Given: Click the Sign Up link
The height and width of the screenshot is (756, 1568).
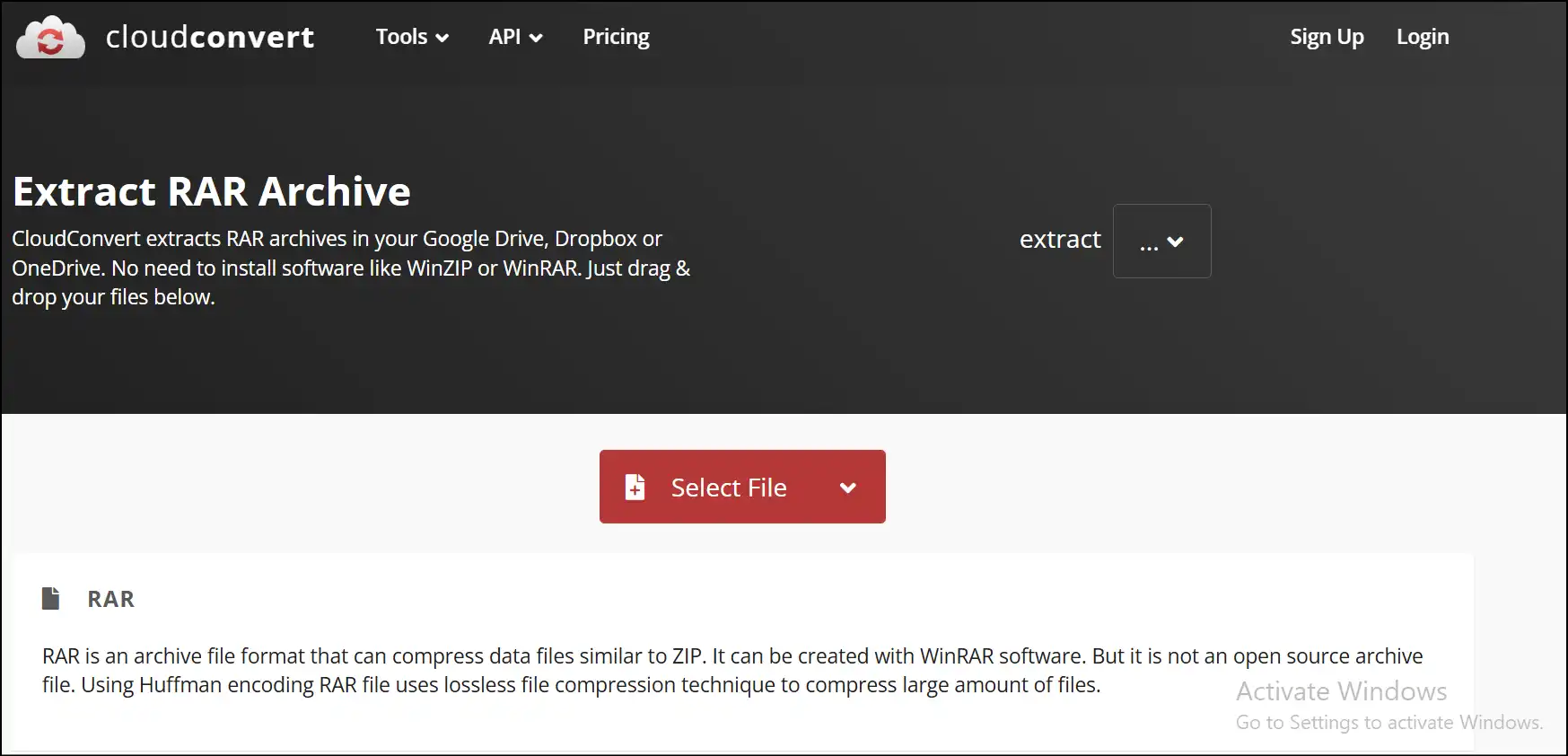Looking at the screenshot, I should click(1327, 37).
